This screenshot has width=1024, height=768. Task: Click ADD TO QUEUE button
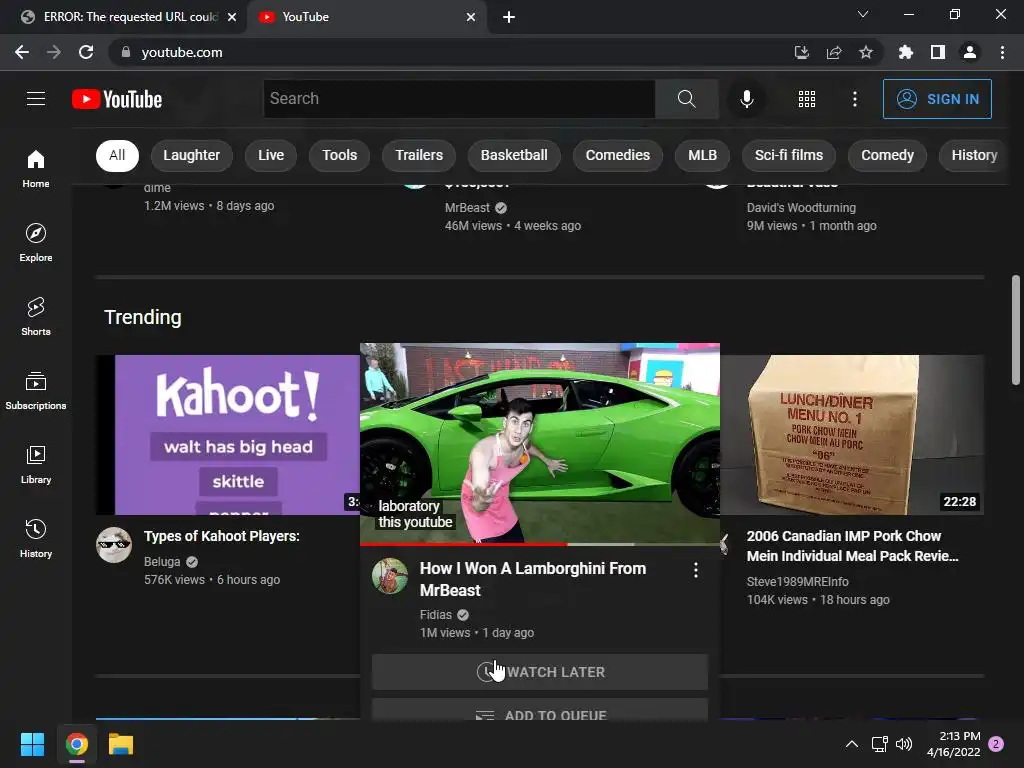pos(539,710)
